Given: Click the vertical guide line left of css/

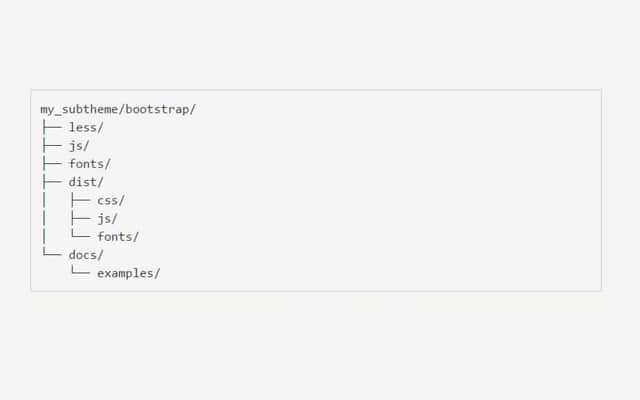Looking at the screenshot, I should pyautogui.click(x=44, y=200).
